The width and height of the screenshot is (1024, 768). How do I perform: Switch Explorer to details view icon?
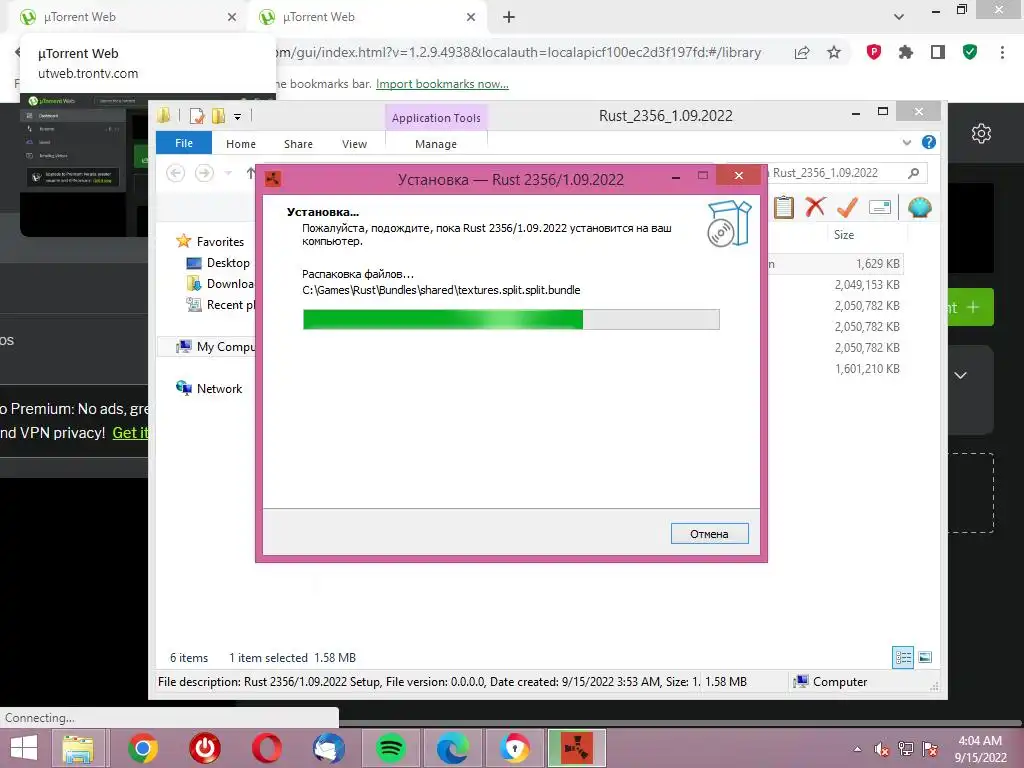pyautogui.click(x=903, y=657)
